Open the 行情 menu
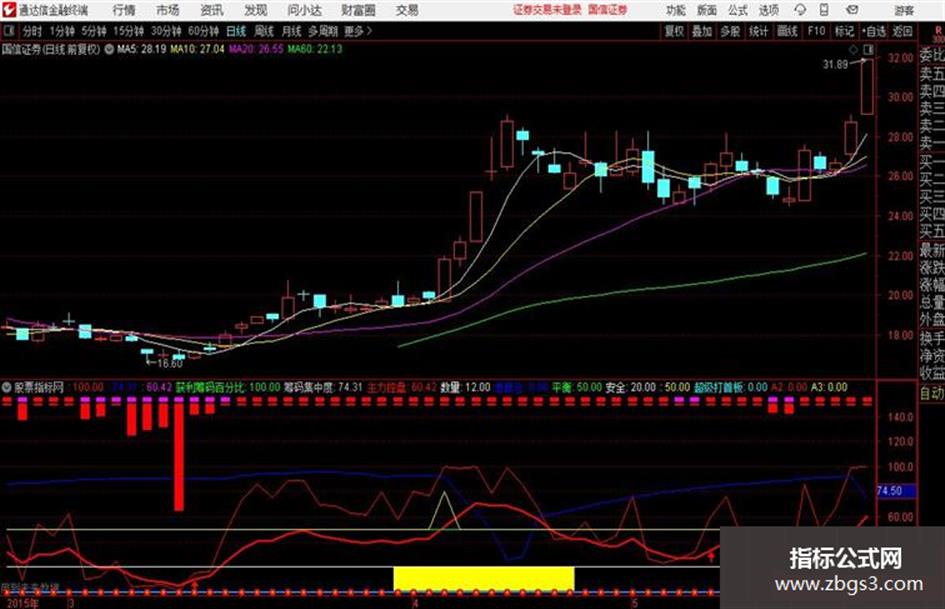Image resolution: width=945 pixels, height=609 pixels. pos(124,10)
